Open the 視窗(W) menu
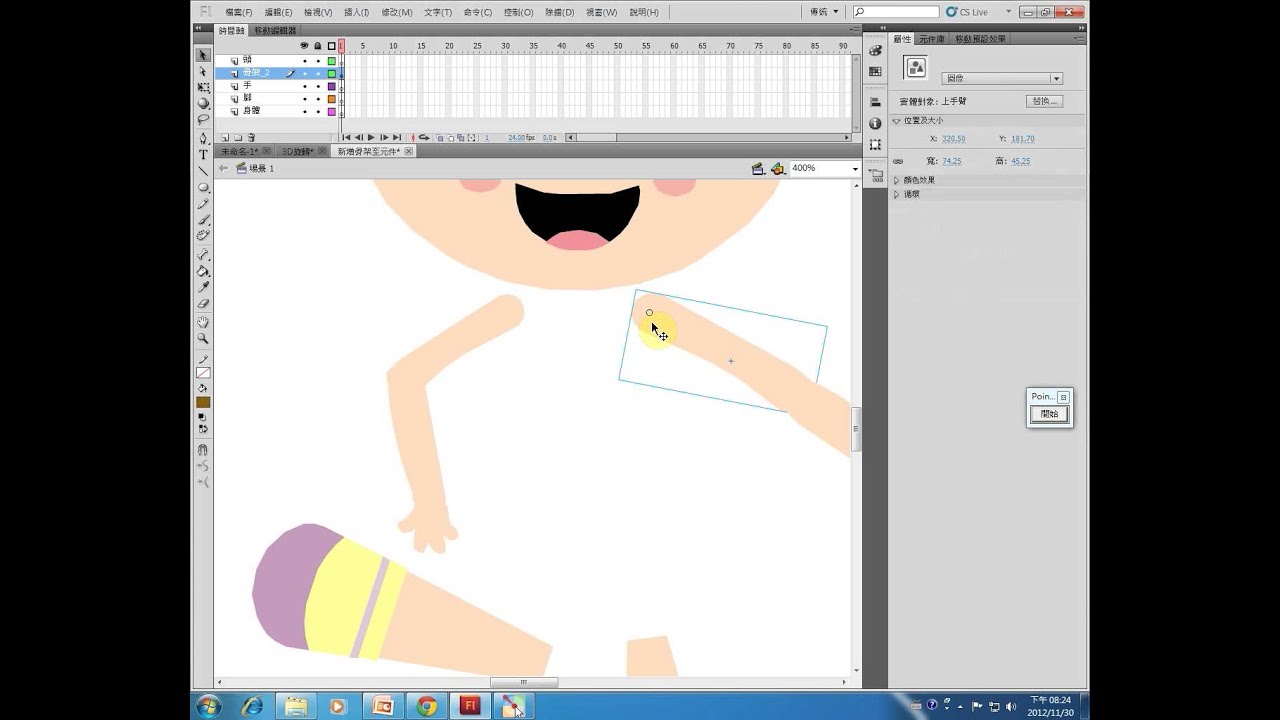This screenshot has height=720, width=1280. [601, 12]
